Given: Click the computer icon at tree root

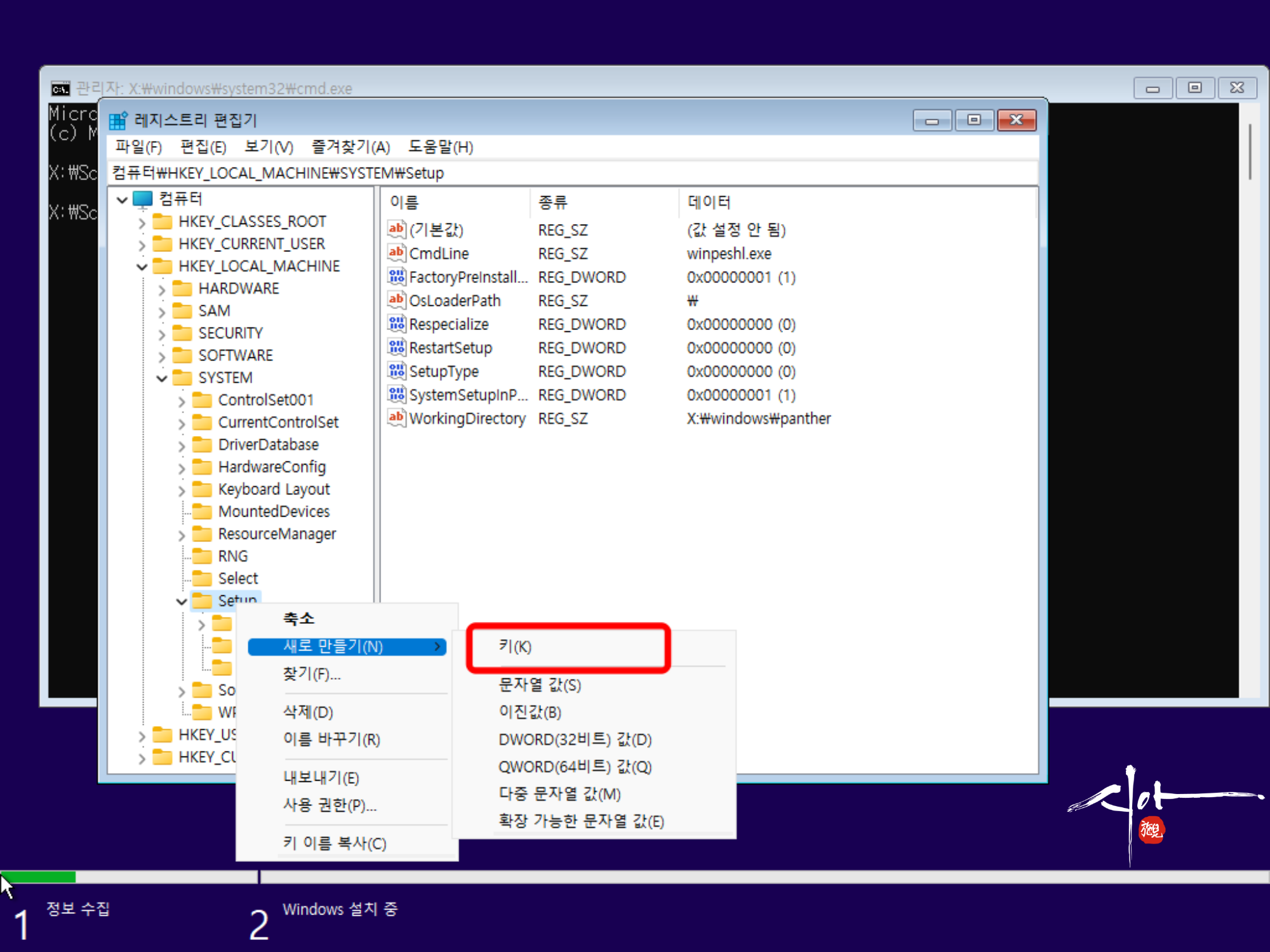Looking at the screenshot, I should click(x=143, y=199).
